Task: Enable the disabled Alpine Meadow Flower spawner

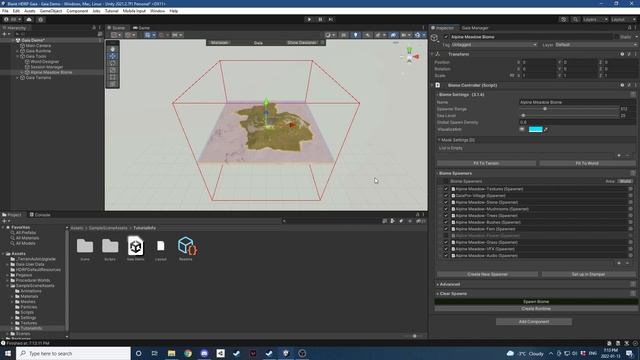Action: 446,236
